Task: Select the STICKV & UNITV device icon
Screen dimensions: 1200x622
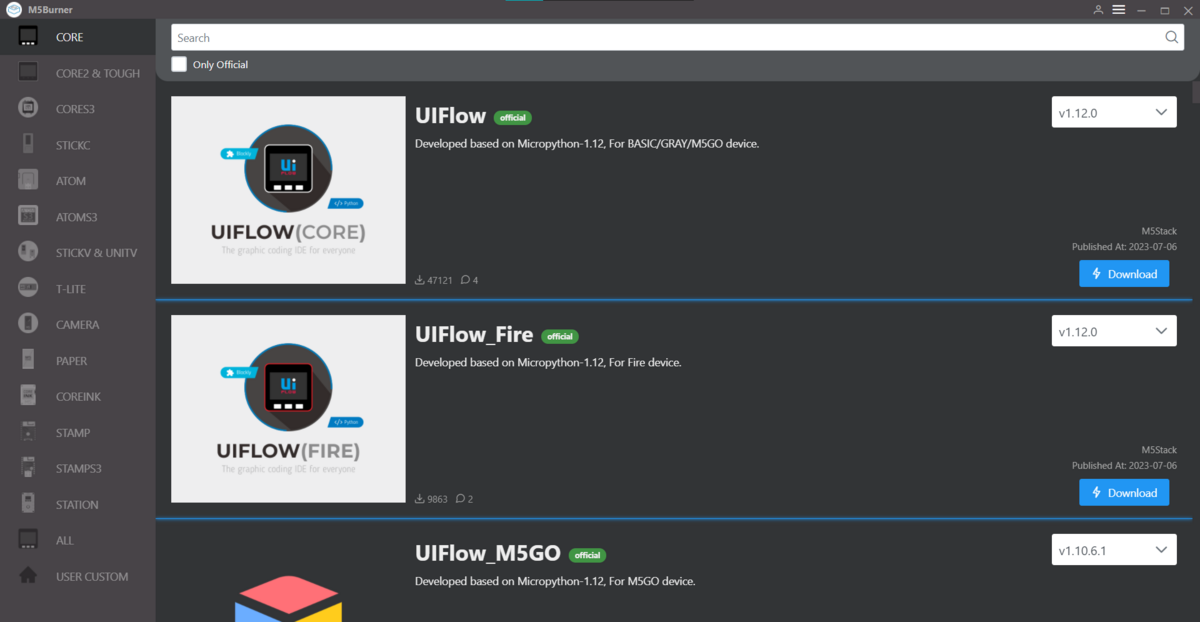Action: point(28,252)
